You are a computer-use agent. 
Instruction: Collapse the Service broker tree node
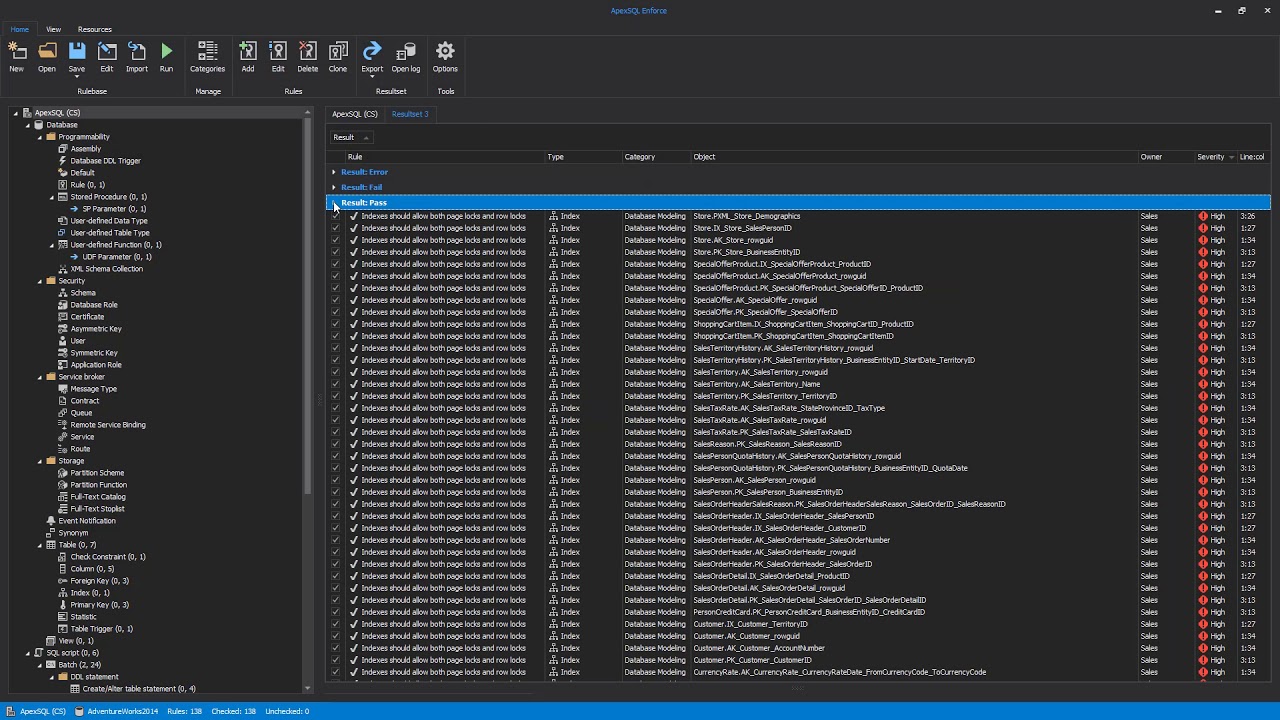pos(39,377)
